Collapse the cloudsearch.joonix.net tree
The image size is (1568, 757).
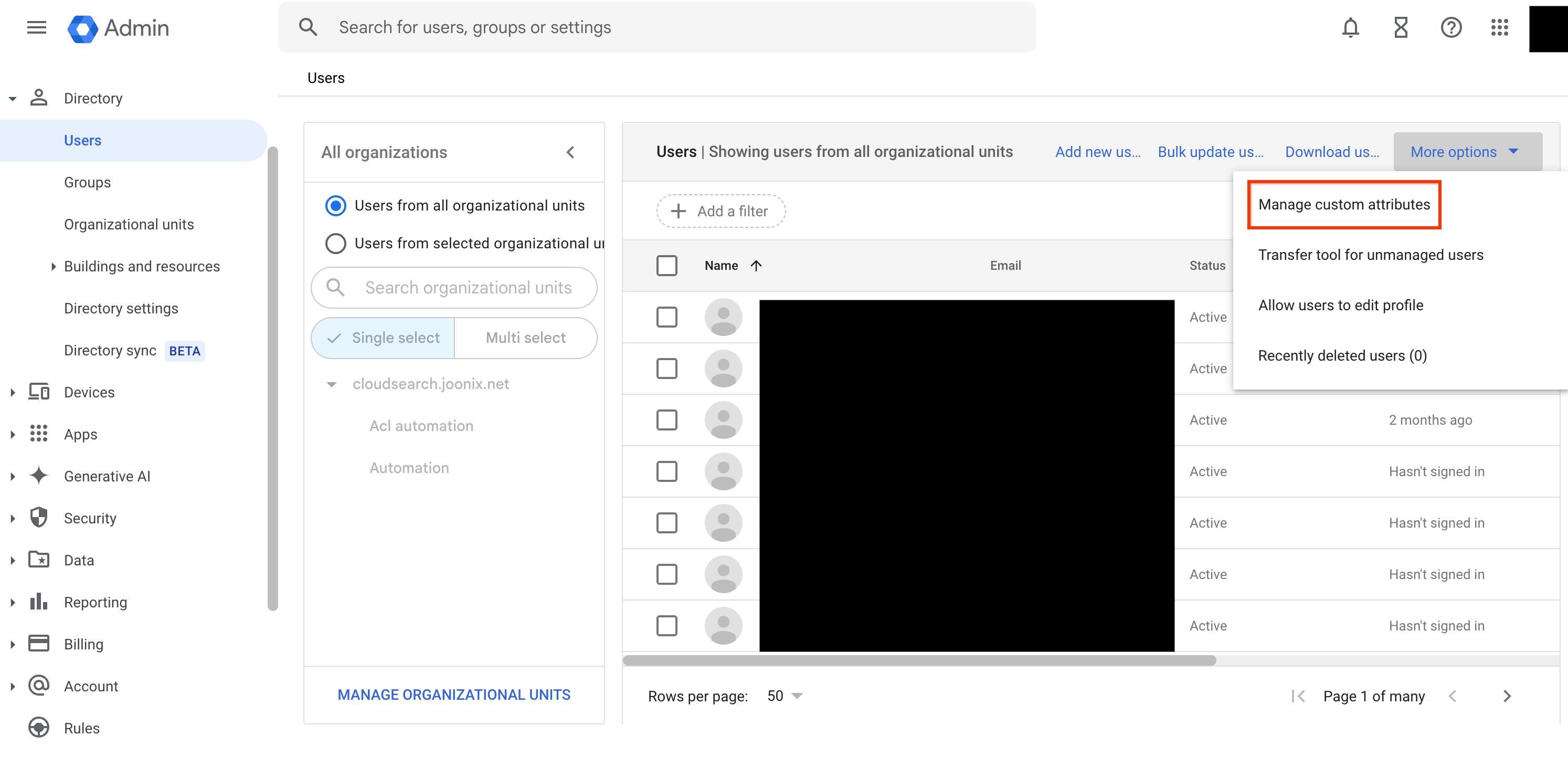(x=332, y=384)
